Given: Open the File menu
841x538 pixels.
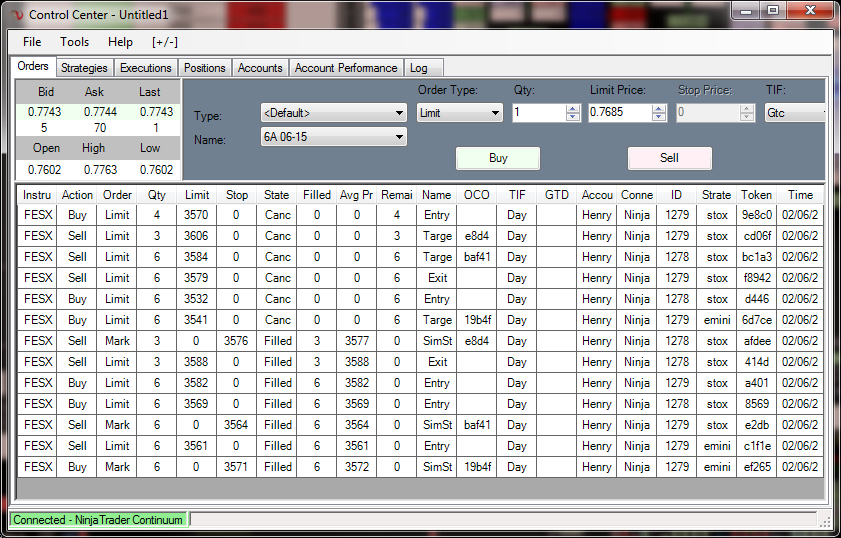Looking at the screenshot, I should point(32,42).
